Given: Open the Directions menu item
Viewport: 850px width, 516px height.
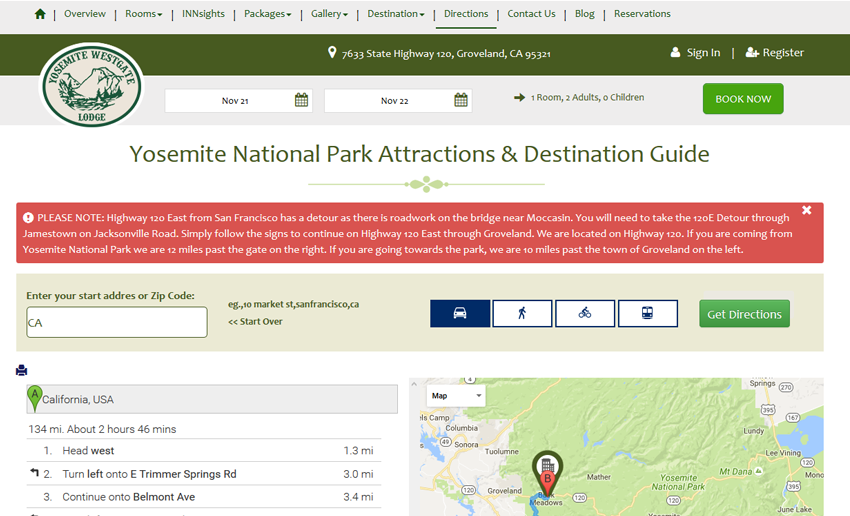Looking at the screenshot, I should [x=466, y=14].
